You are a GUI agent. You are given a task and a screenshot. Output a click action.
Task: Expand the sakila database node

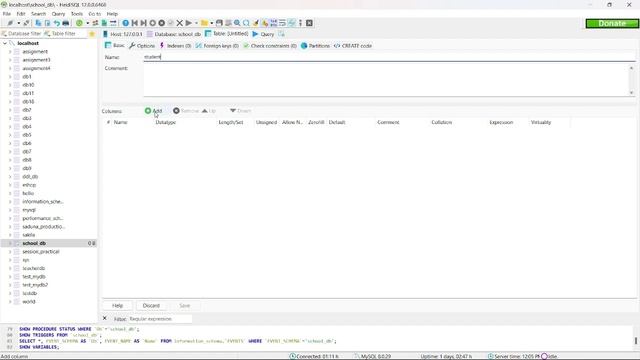(10, 235)
